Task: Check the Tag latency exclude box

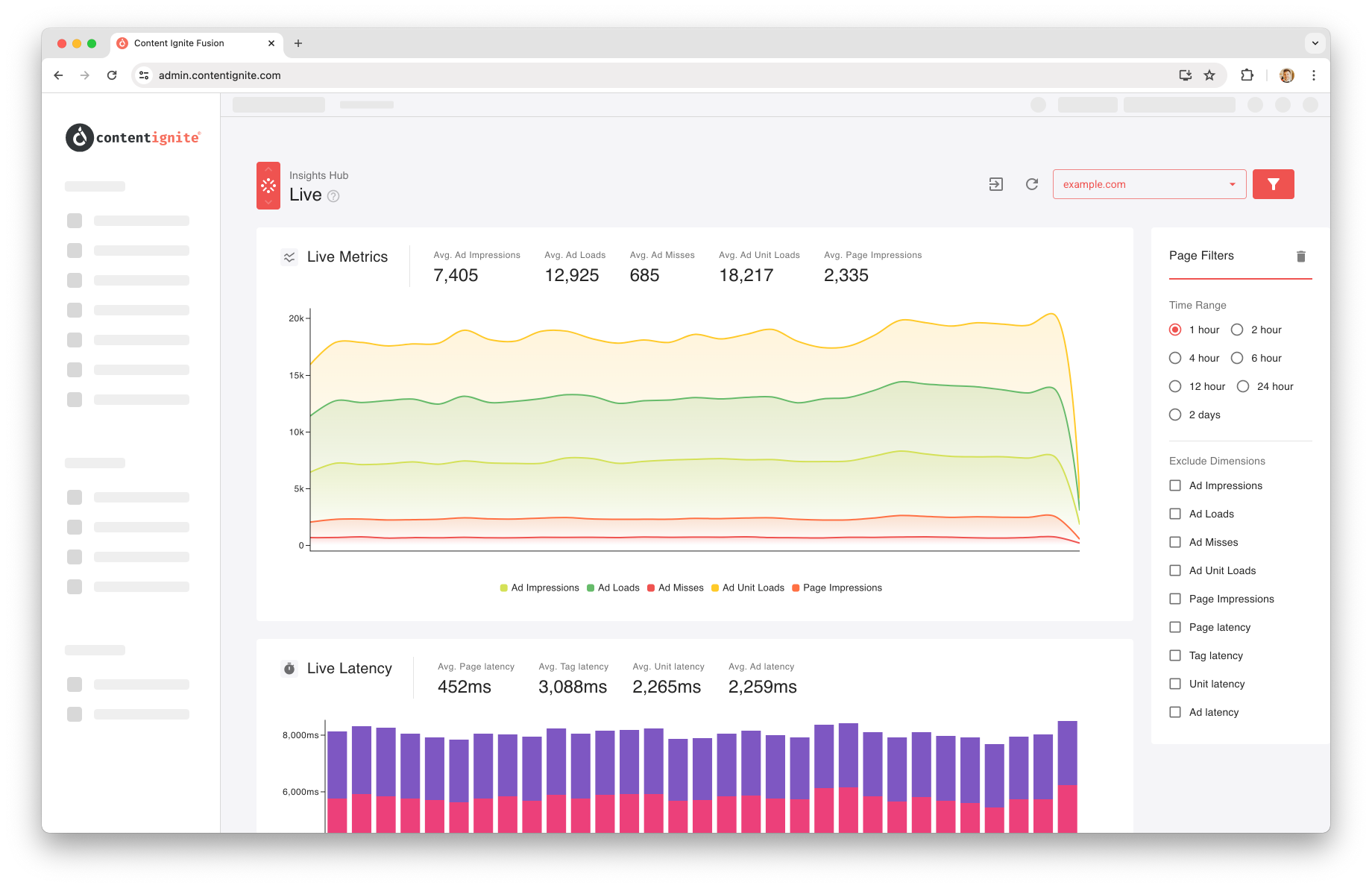Action: click(x=1175, y=655)
